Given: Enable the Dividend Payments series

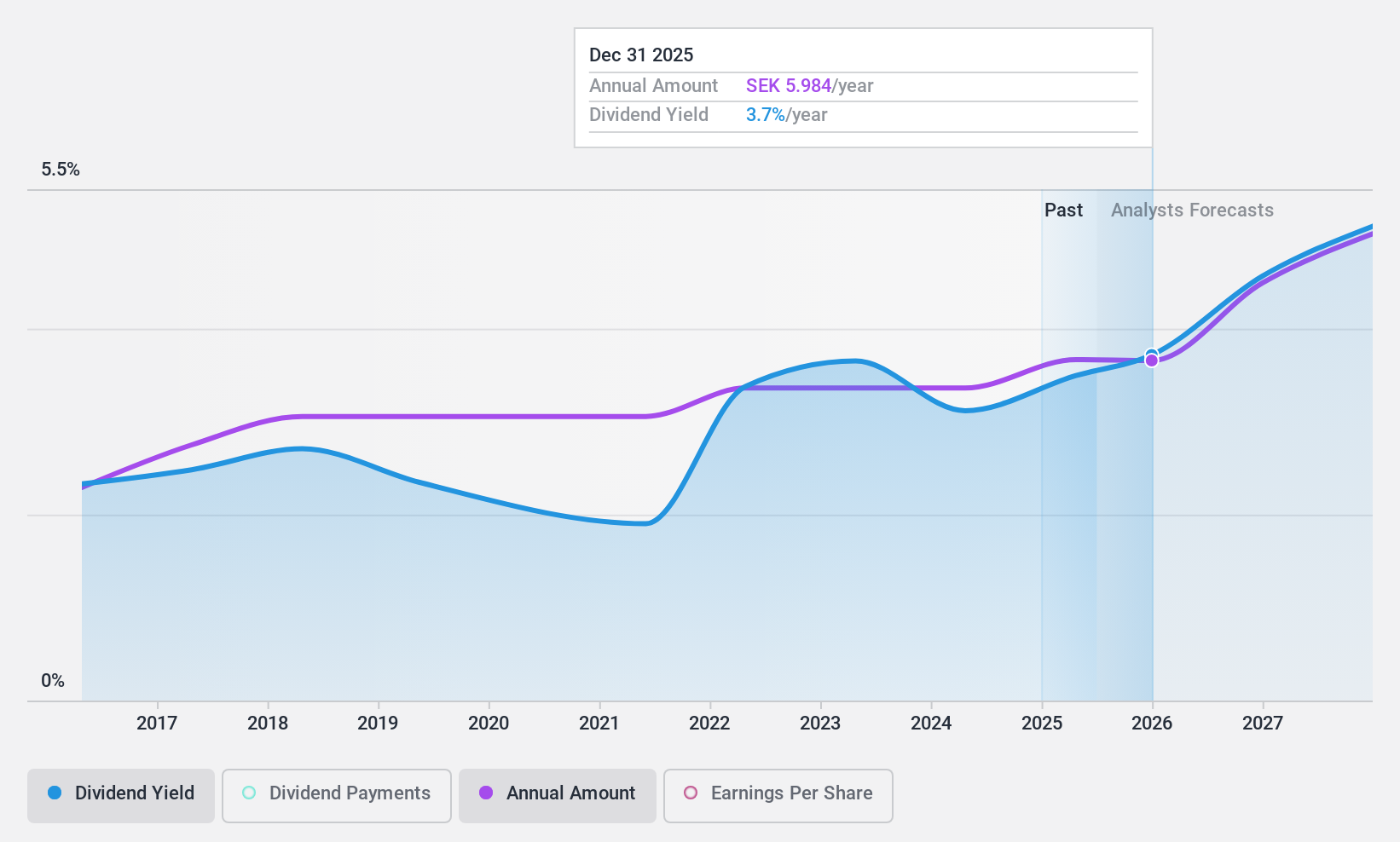Looking at the screenshot, I should tap(337, 796).
